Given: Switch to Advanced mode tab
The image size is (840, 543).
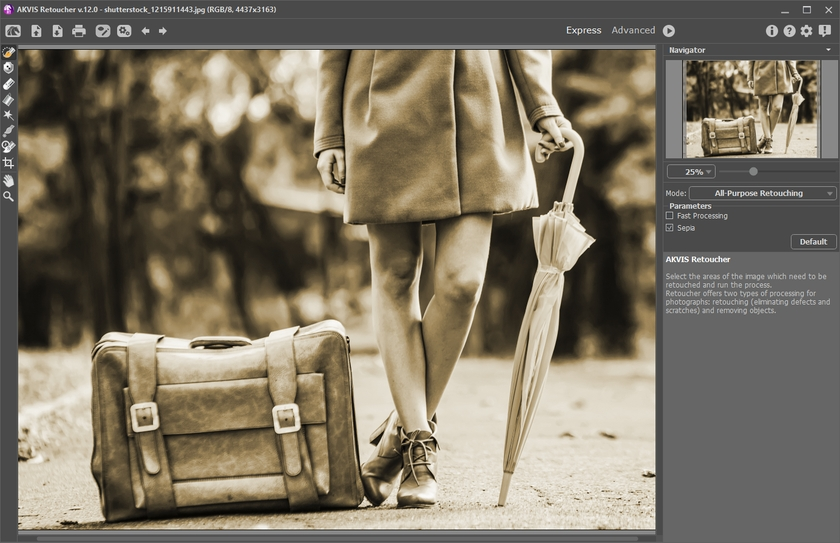Looking at the screenshot, I should tap(633, 31).
